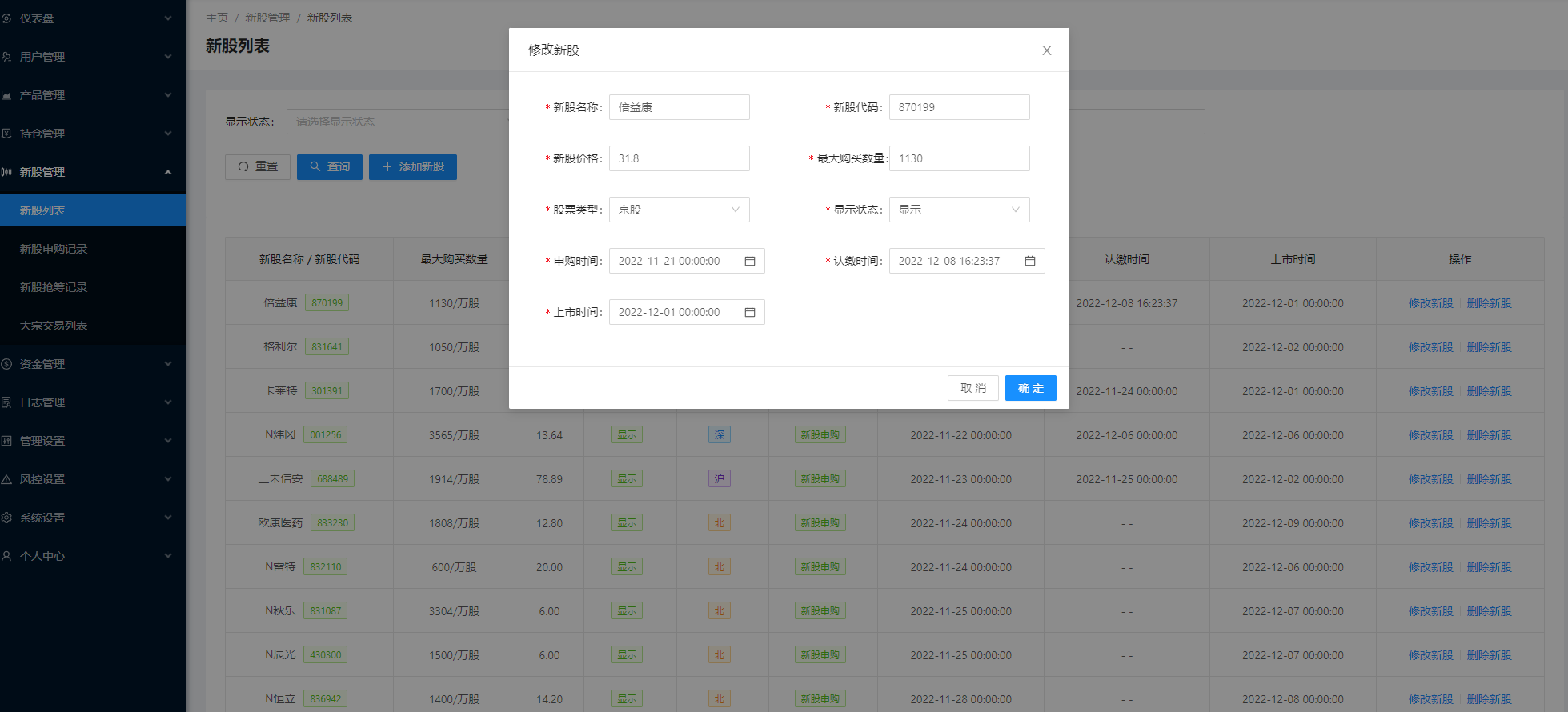Open the 显示状态 dropdown in dialog
Viewport: 1568px width, 712px height.
[959, 210]
